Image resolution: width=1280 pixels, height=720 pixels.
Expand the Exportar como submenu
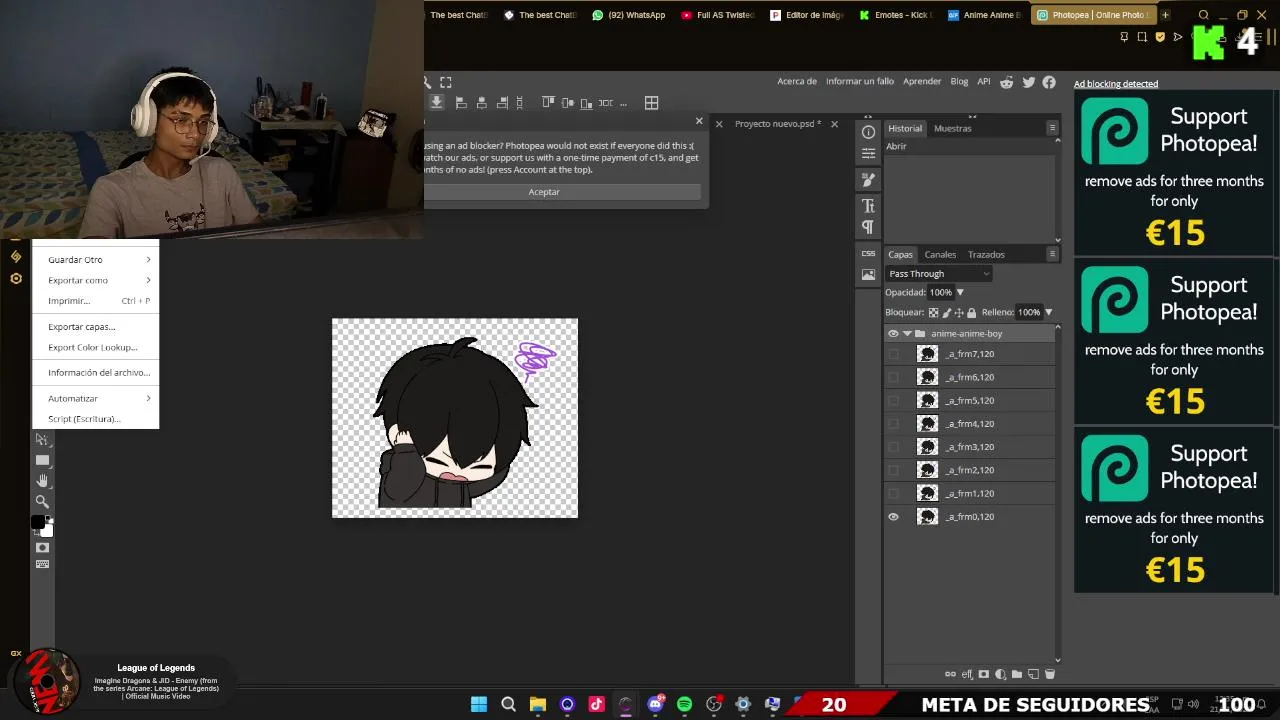pos(95,280)
